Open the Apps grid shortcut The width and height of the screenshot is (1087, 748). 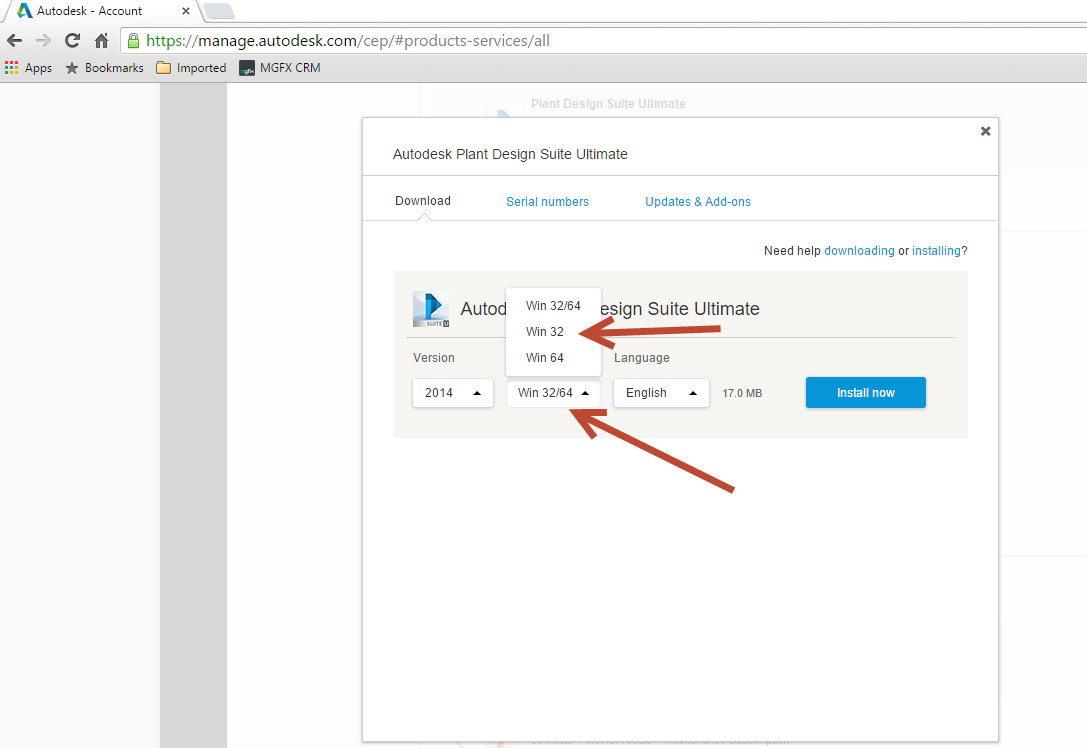[x=28, y=68]
